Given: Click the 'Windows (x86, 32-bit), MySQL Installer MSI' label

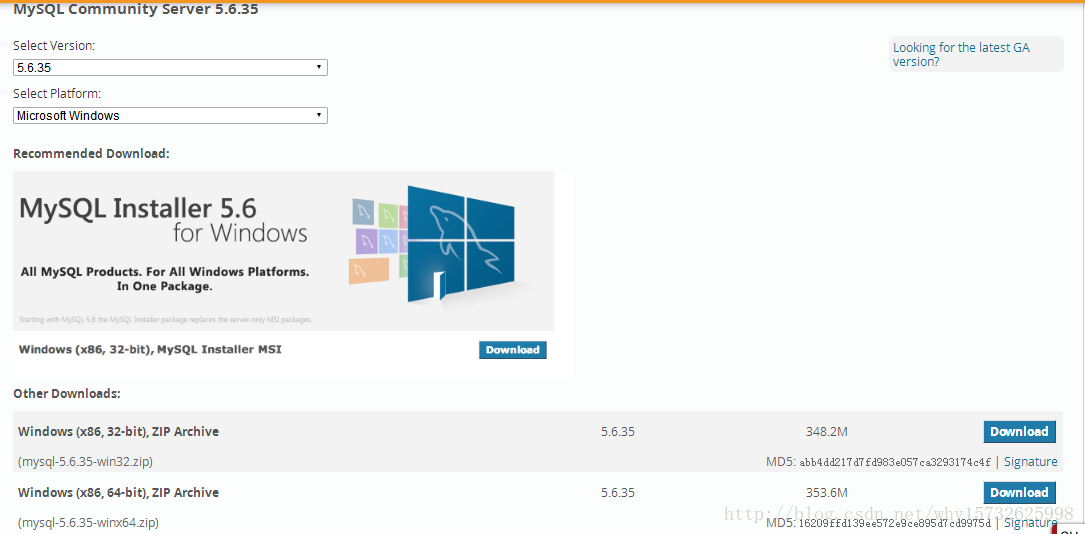Looking at the screenshot, I should click(x=150, y=349).
